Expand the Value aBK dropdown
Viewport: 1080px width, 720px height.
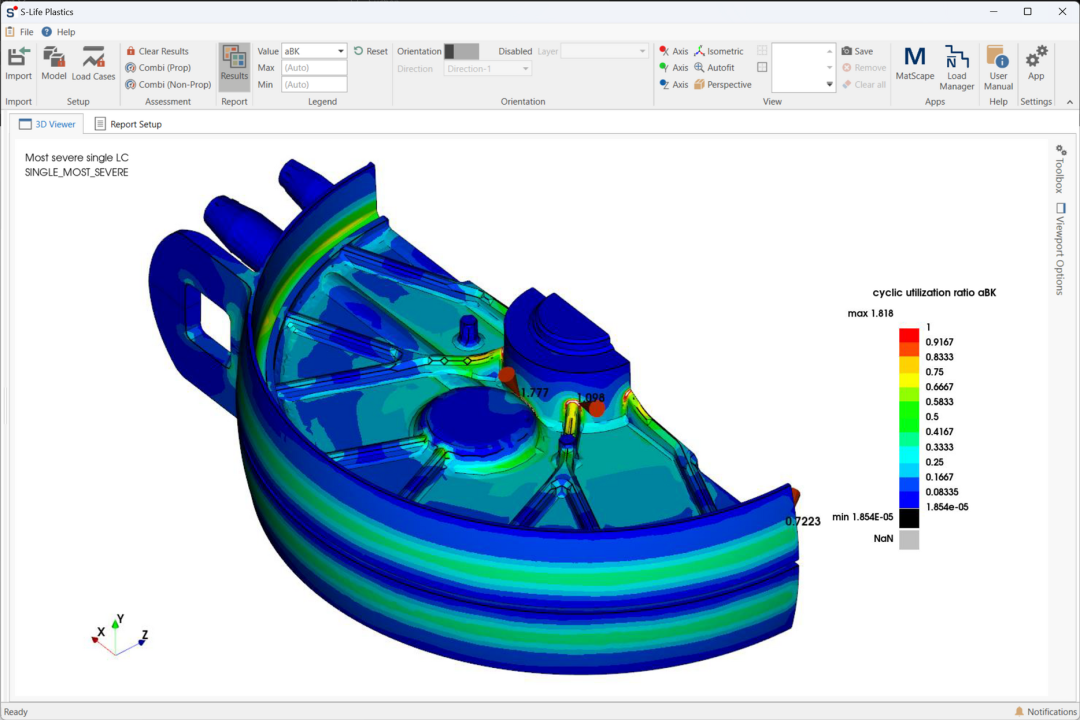[314, 51]
